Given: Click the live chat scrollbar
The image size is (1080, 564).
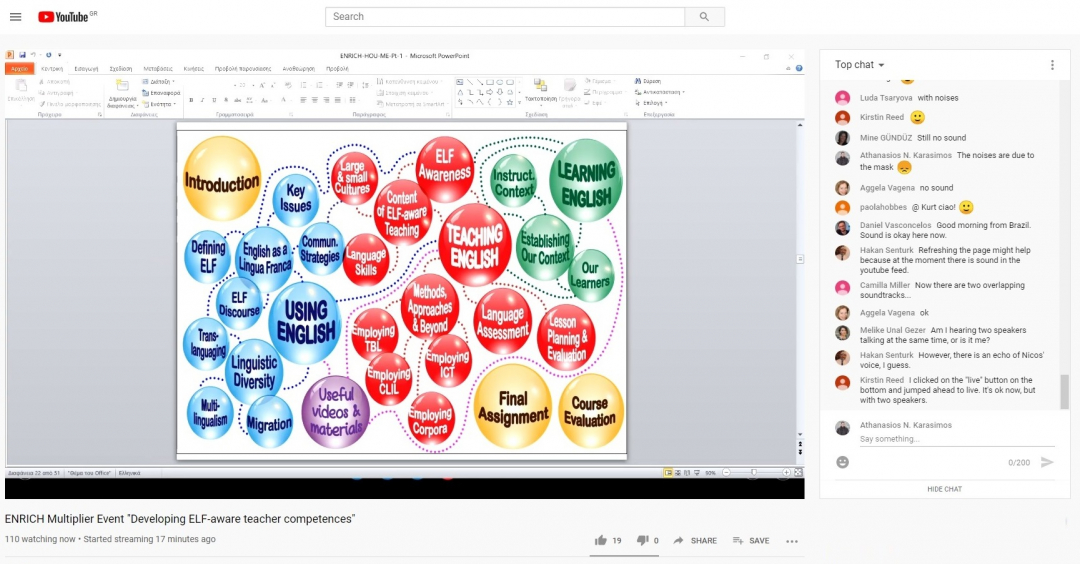Looking at the screenshot, I should (x=1064, y=390).
